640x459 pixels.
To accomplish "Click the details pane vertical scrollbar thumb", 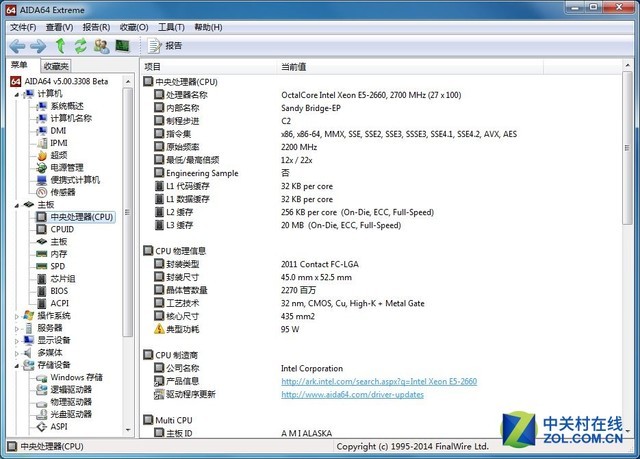I will 627,148.
